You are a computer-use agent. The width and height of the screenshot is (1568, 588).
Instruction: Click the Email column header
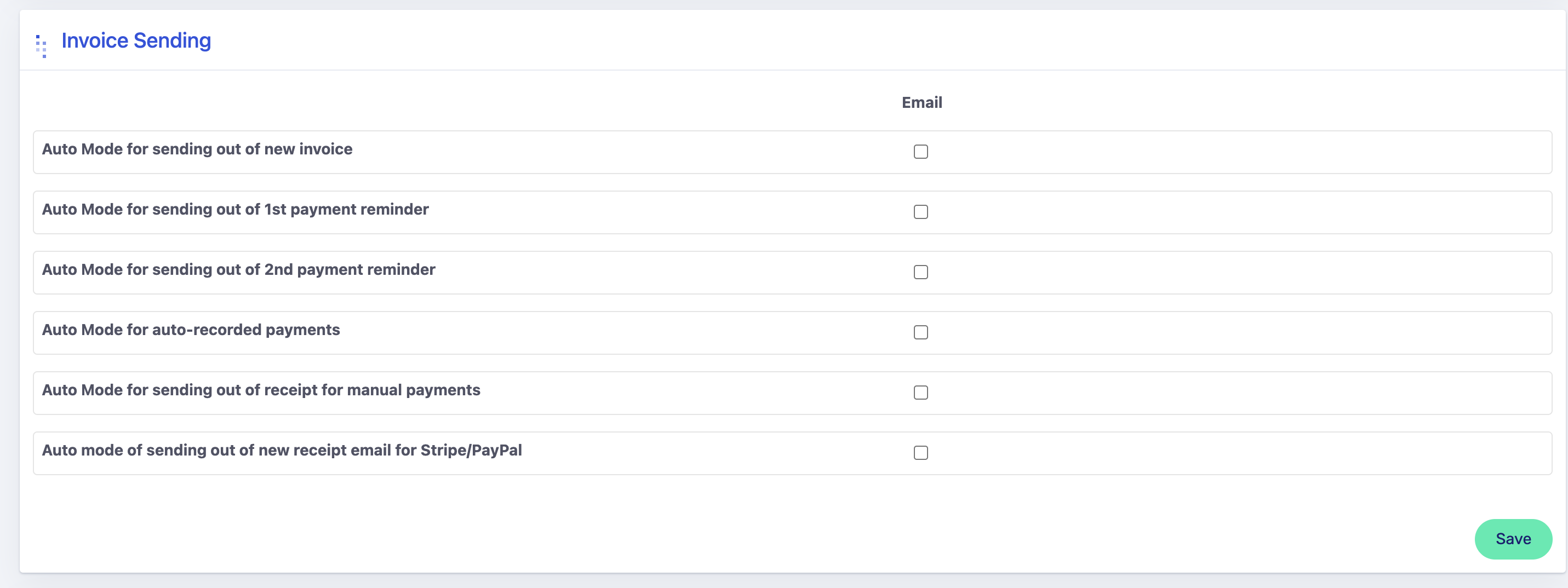pyautogui.click(x=921, y=103)
